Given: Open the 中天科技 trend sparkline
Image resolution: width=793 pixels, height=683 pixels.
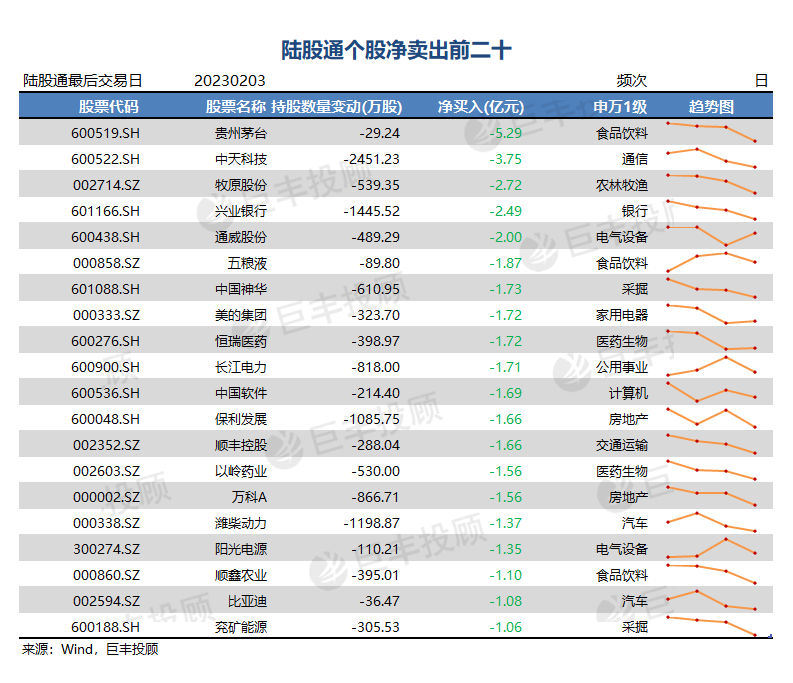Looking at the screenshot, I should click(711, 158).
